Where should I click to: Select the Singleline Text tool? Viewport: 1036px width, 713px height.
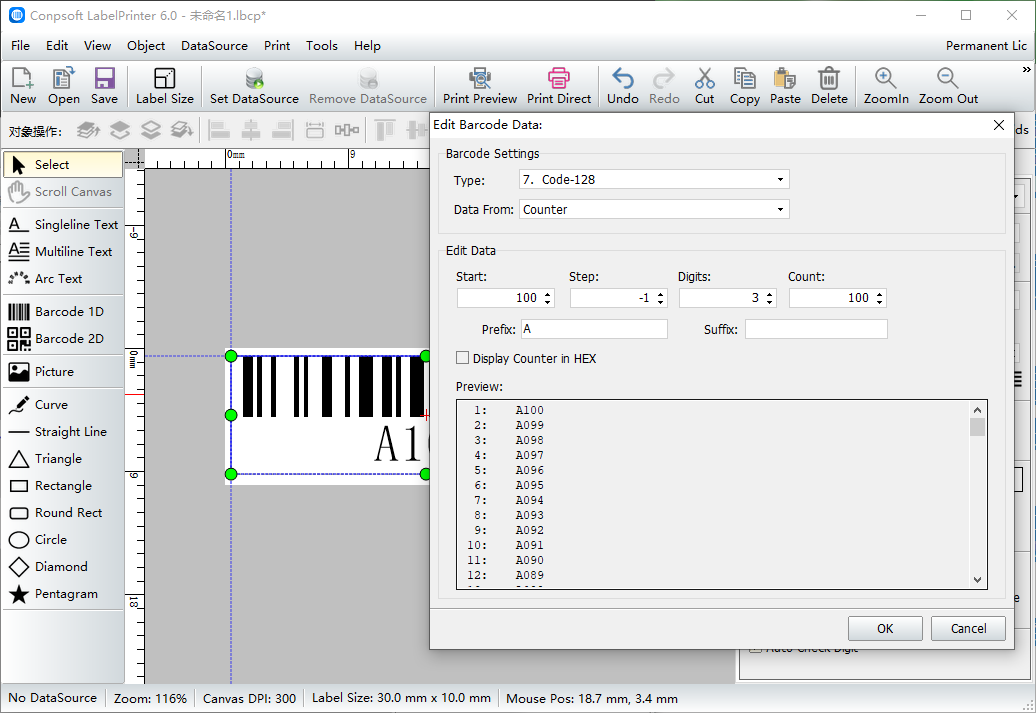(63, 225)
